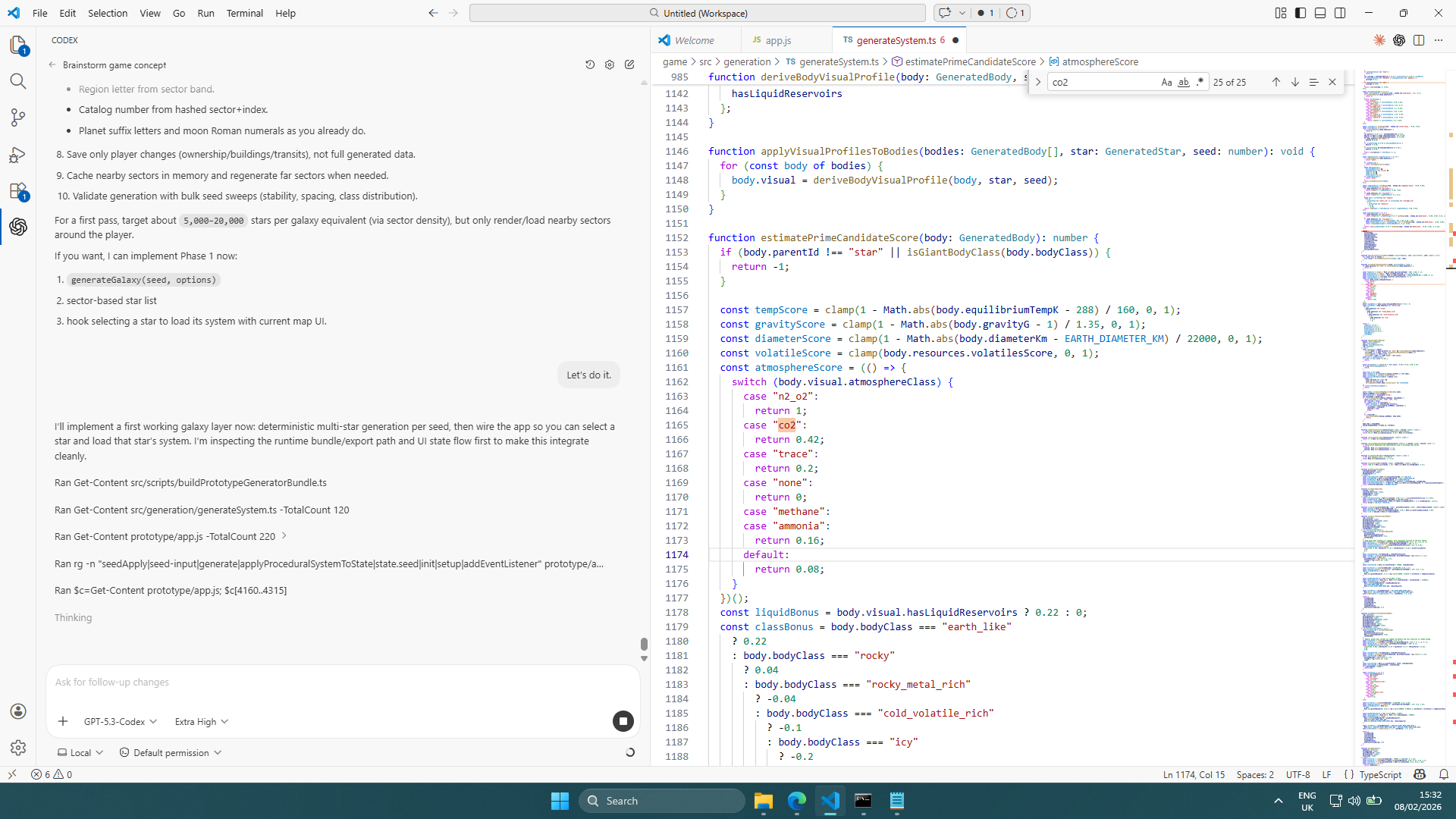1456x819 pixels.
Task: Click the Split Editor Right icon
Action: (x=1419, y=40)
